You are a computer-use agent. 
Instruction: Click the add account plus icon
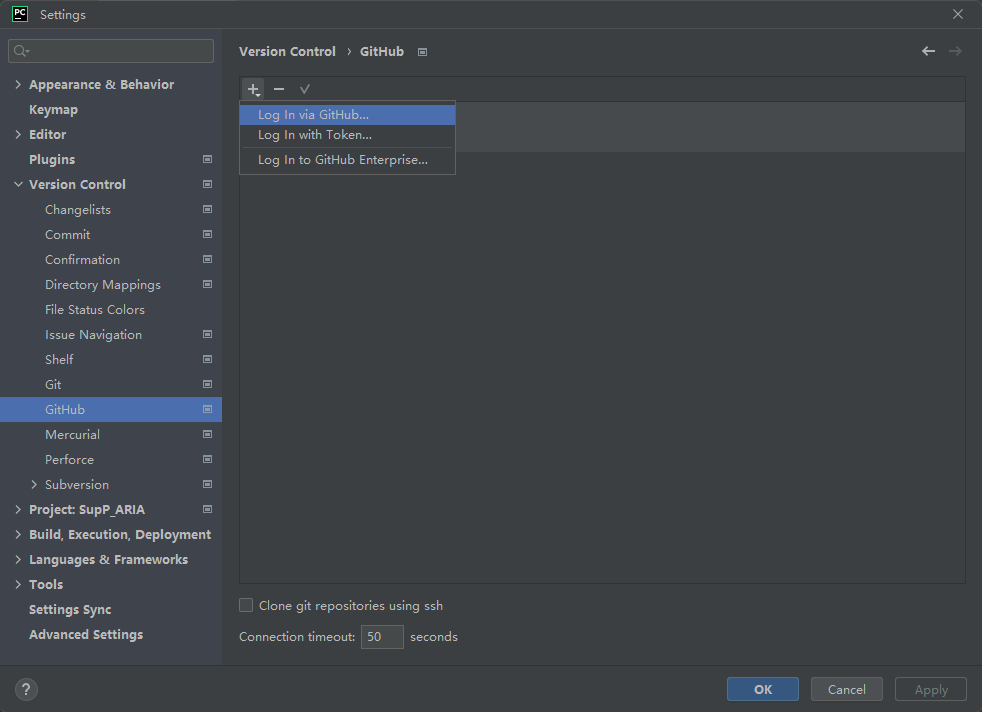tap(253, 89)
